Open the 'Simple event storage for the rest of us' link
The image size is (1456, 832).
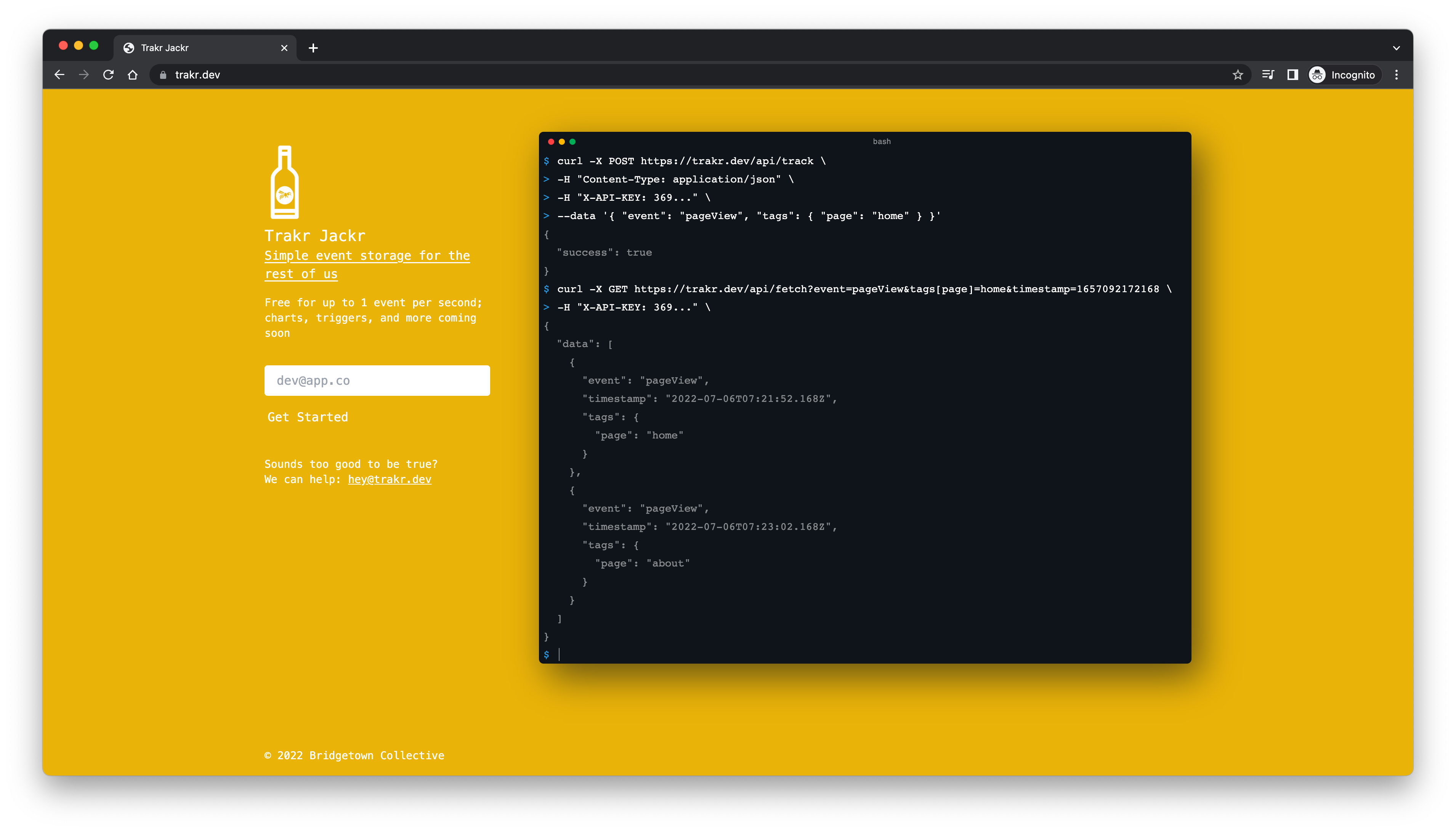coord(367,264)
